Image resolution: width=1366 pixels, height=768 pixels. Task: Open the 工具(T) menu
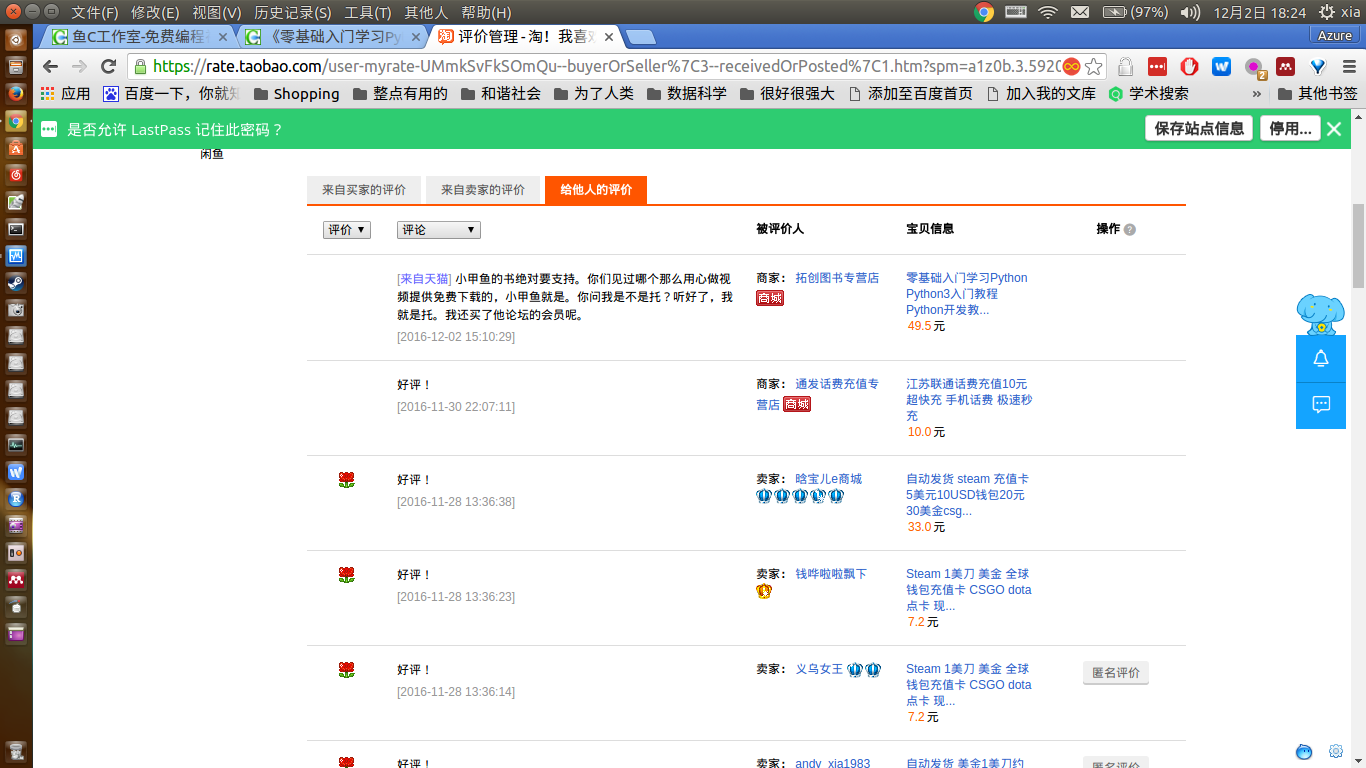[x=368, y=13]
